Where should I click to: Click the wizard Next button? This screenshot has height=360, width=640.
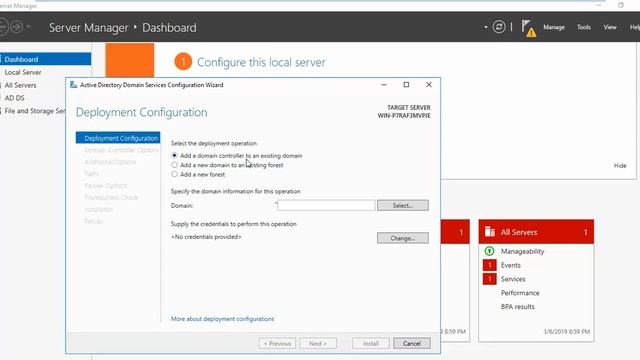click(318, 344)
